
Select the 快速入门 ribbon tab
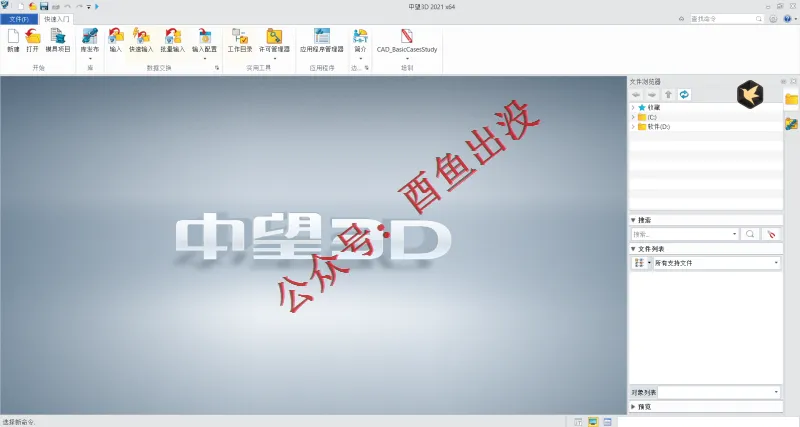coord(57,19)
